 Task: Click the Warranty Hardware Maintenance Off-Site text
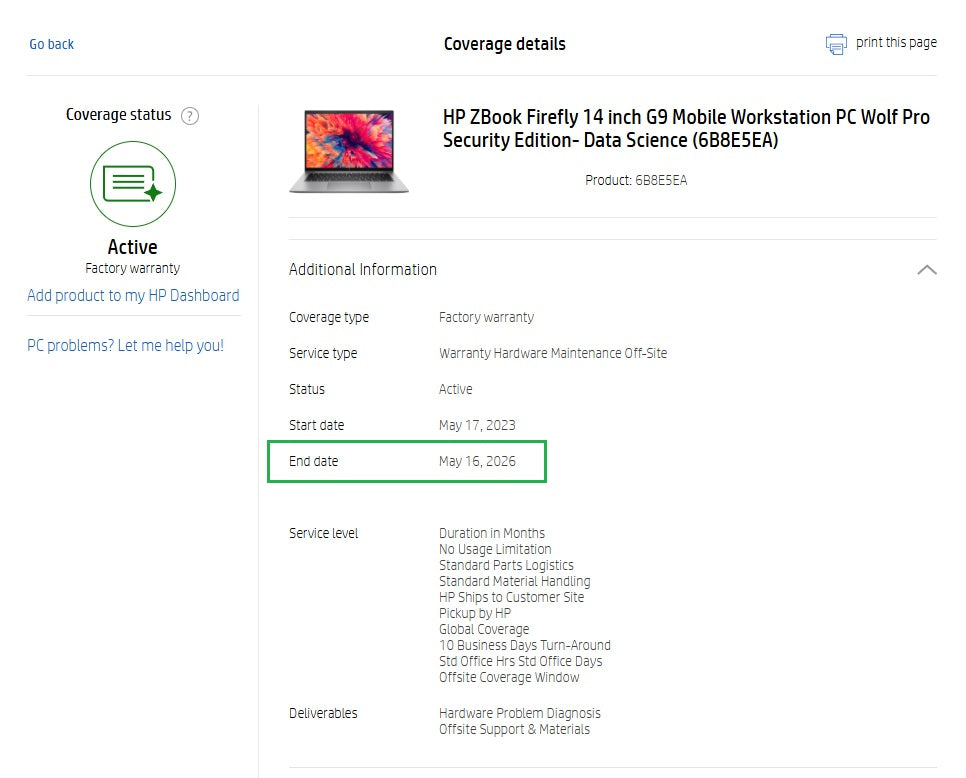553,354
